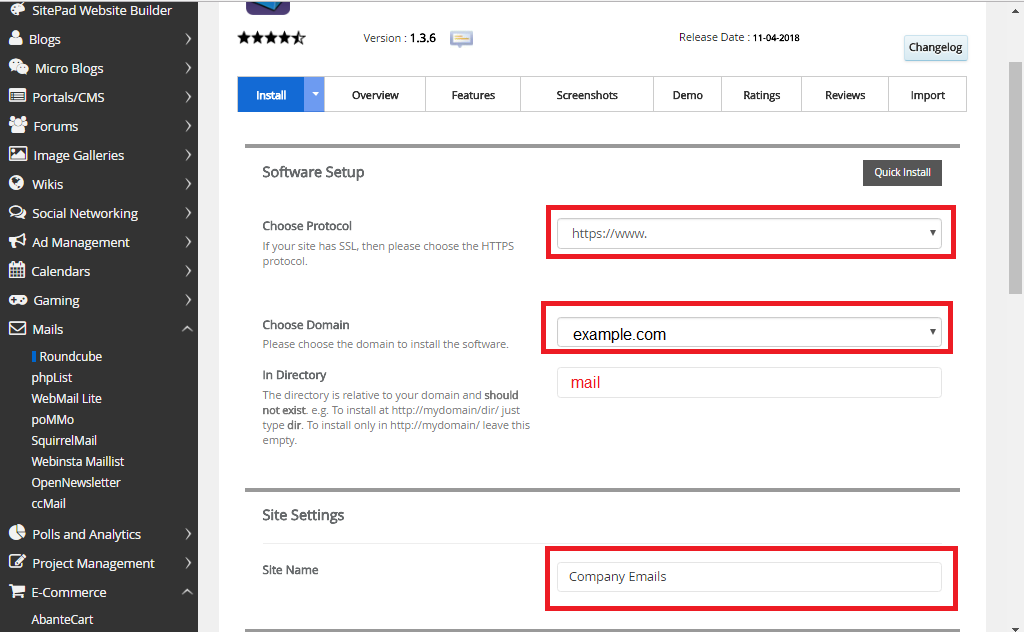Click the Site Name input field
The height and width of the screenshot is (632, 1024).
pos(748,577)
